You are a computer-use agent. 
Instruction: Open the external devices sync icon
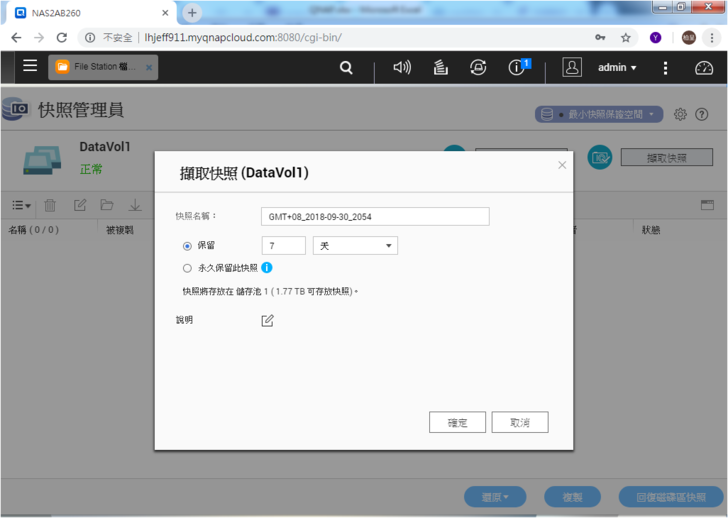(x=478, y=68)
